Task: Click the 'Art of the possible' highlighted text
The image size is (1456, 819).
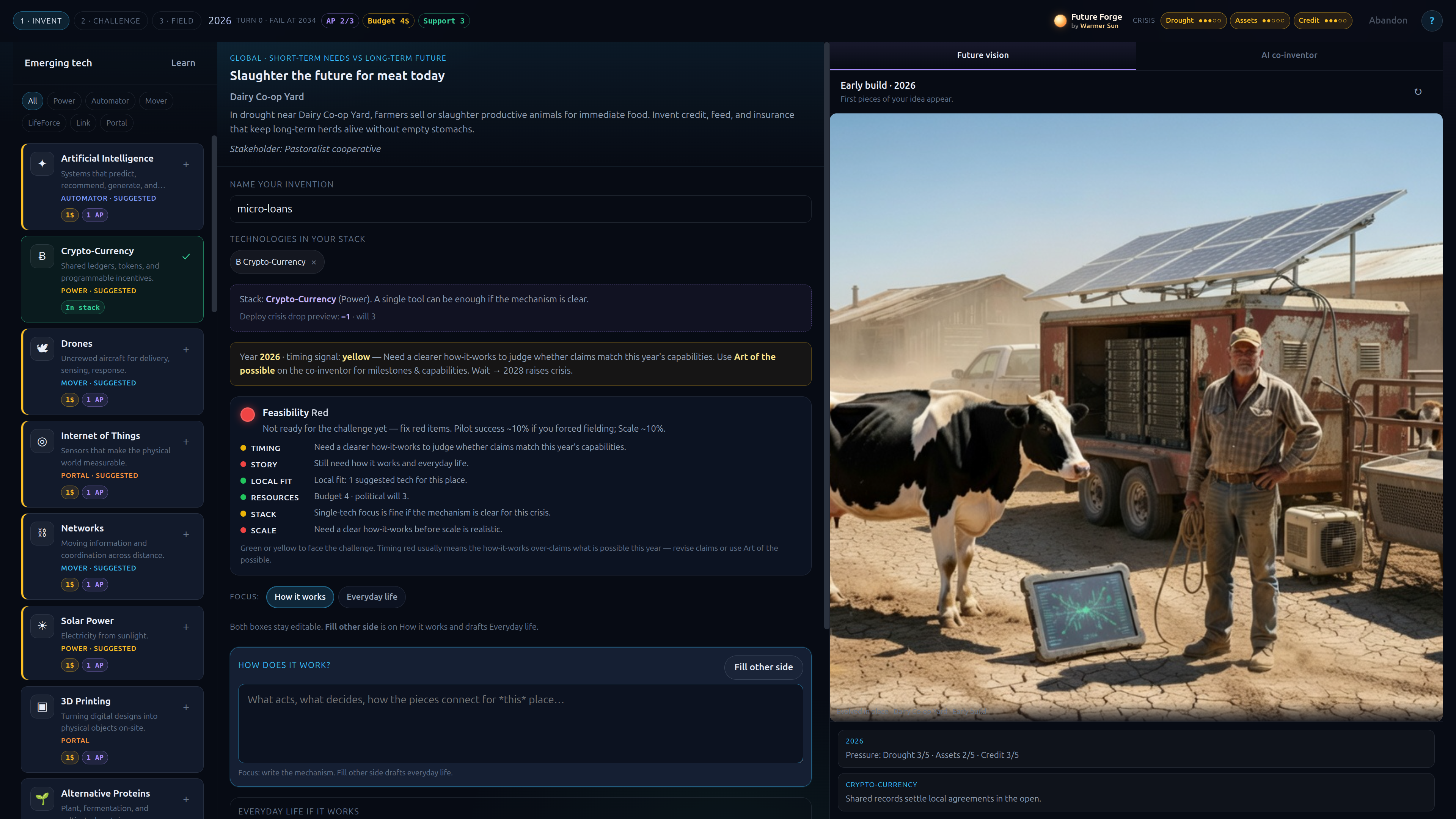Action: (507, 363)
